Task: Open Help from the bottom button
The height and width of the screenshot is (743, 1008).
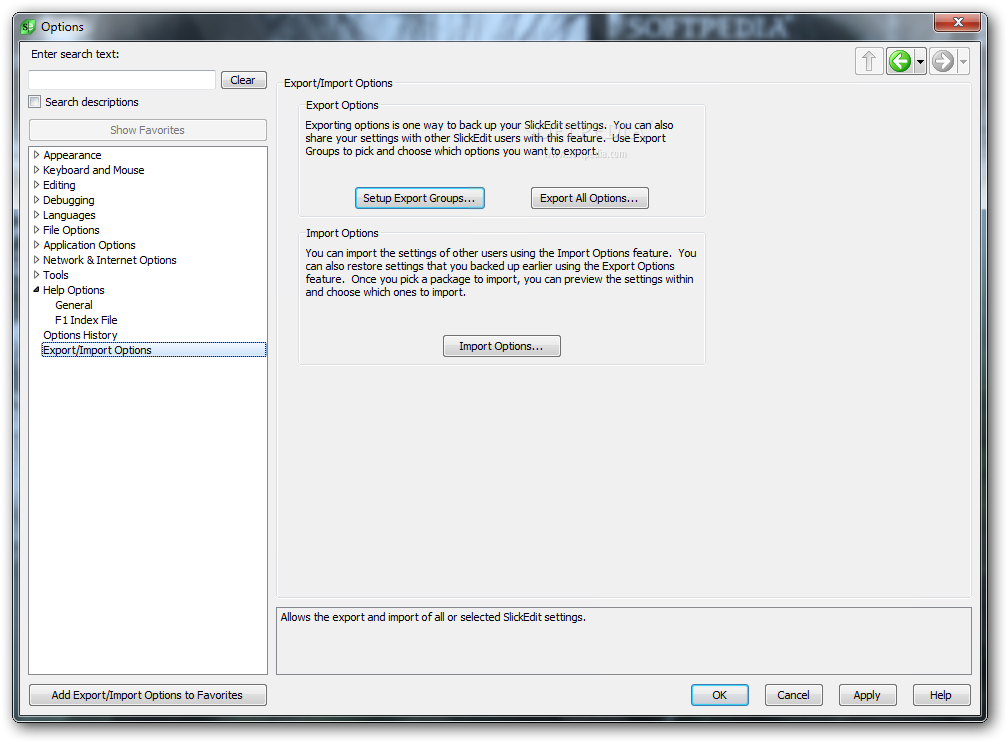Action: coord(941,695)
